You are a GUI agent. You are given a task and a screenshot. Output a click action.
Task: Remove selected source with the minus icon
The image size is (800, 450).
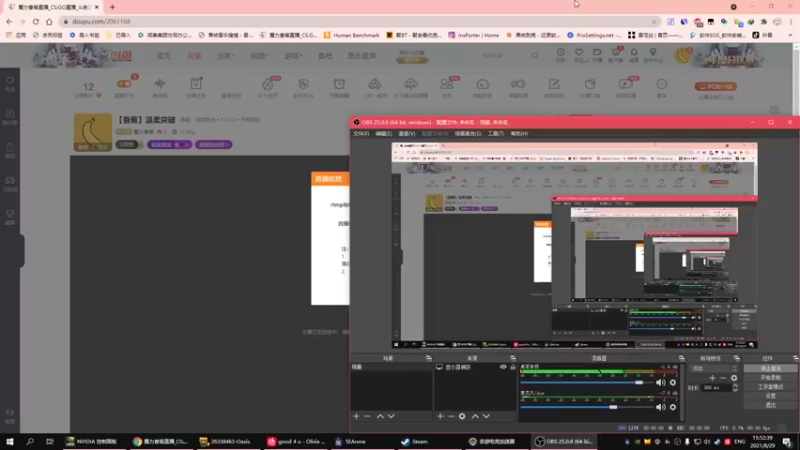click(x=451, y=416)
